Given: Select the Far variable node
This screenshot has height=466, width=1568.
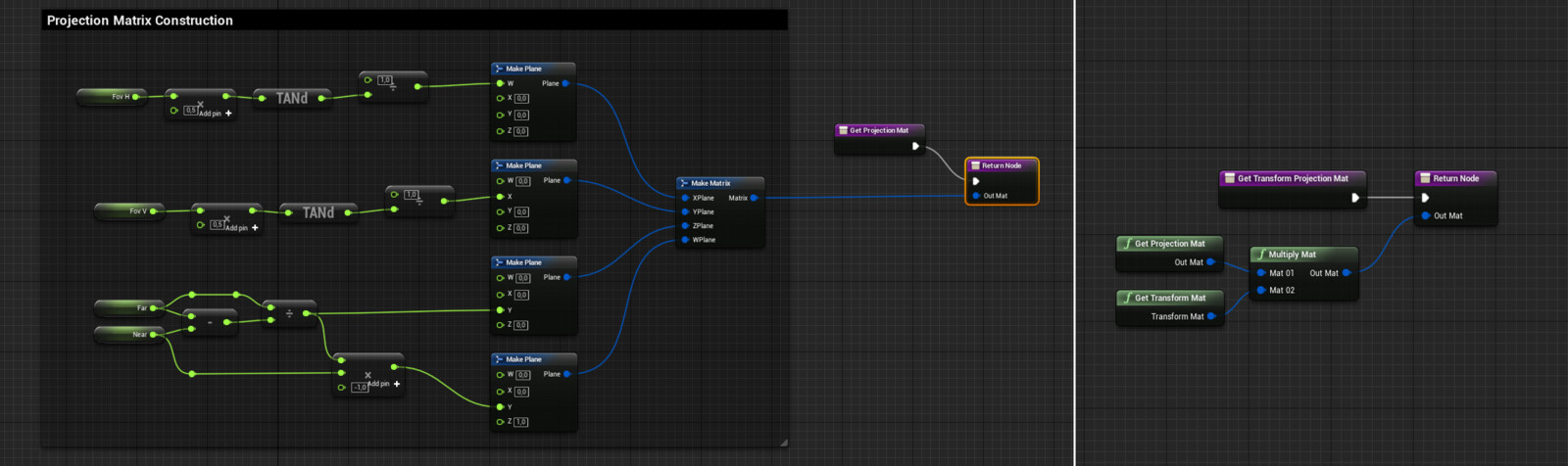Looking at the screenshot, I should [129, 308].
